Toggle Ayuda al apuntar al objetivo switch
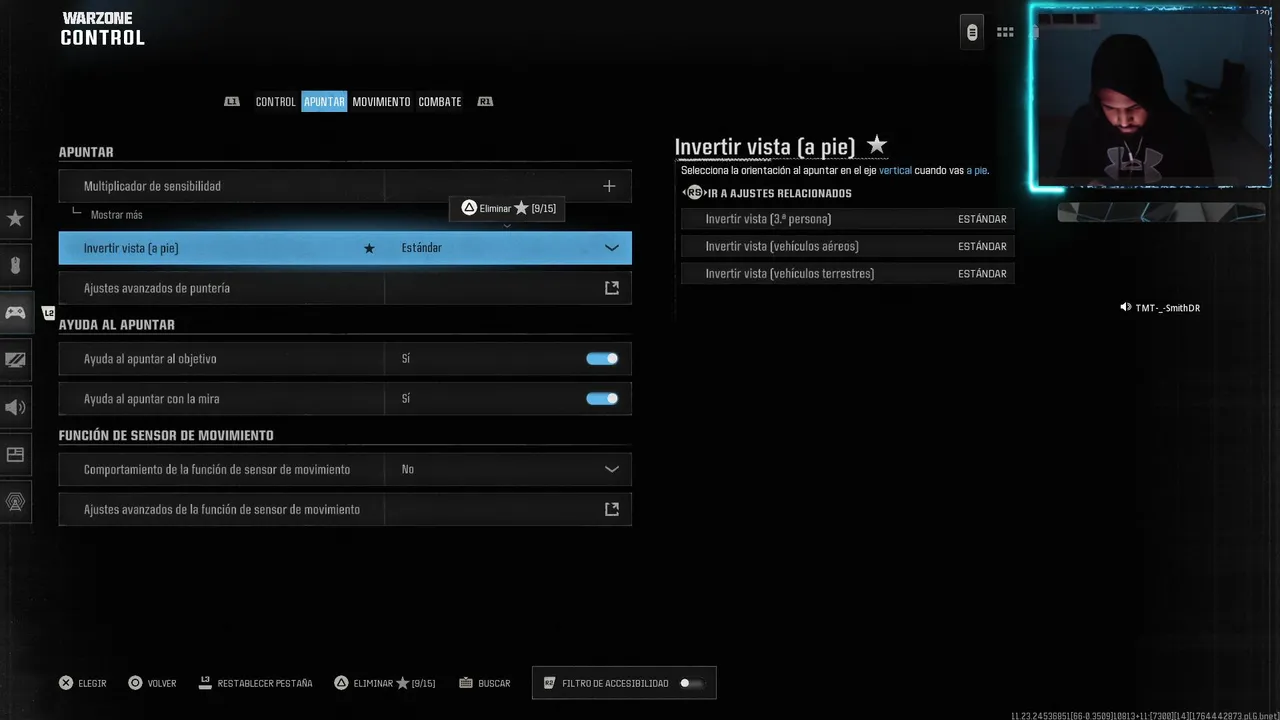This screenshot has height=720, width=1280. tap(602, 359)
